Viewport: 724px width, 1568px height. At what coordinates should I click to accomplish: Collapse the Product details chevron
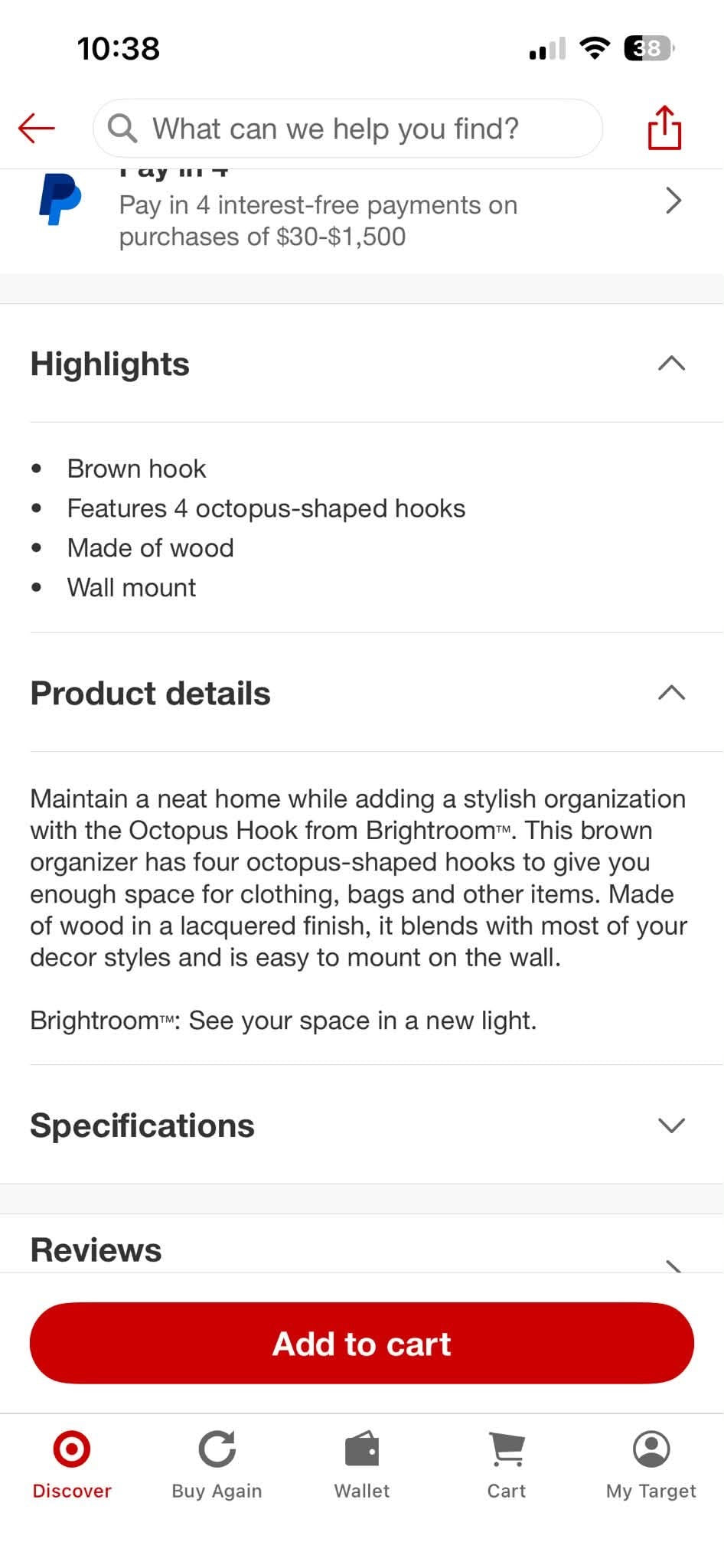point(671,692)
